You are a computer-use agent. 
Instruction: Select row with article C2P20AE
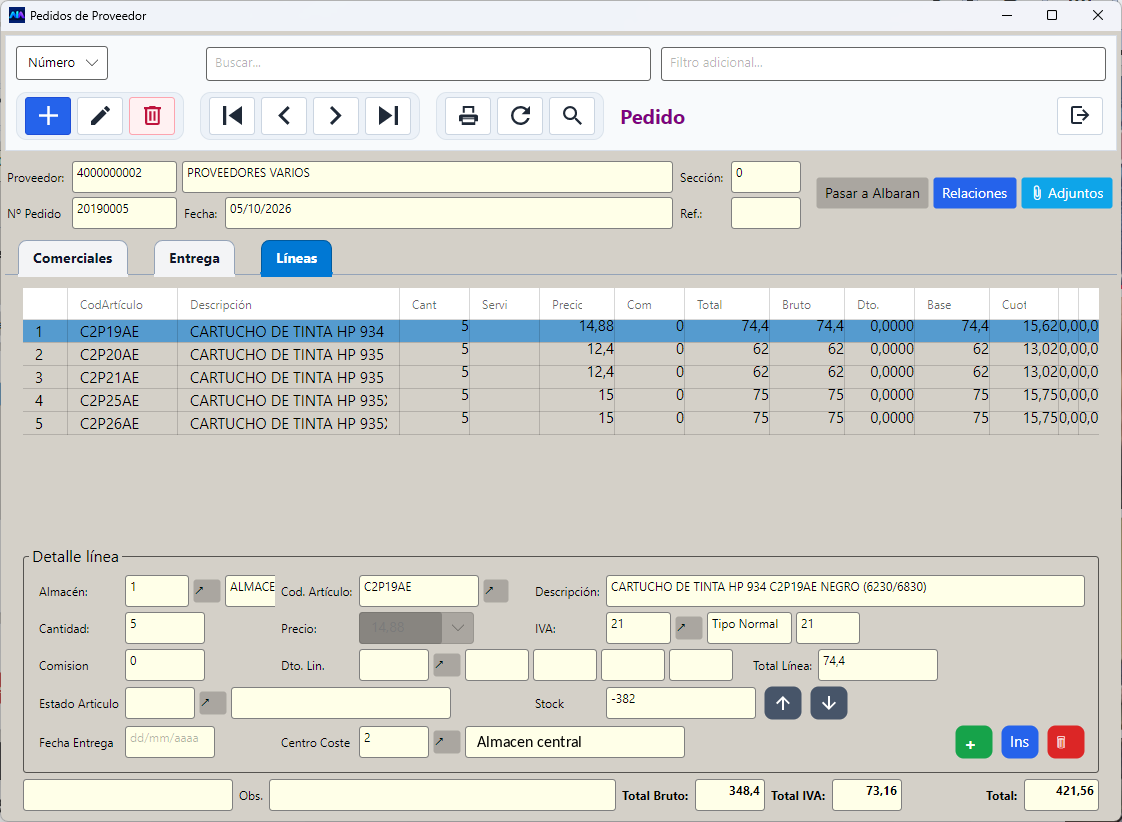pos(561,354)
